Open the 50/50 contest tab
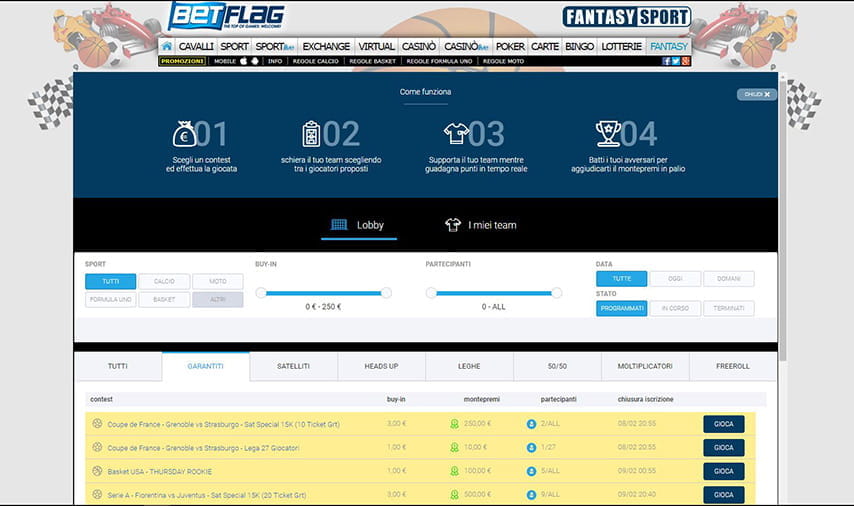Viewport: 854px width, 506px height. click(557, 366)
